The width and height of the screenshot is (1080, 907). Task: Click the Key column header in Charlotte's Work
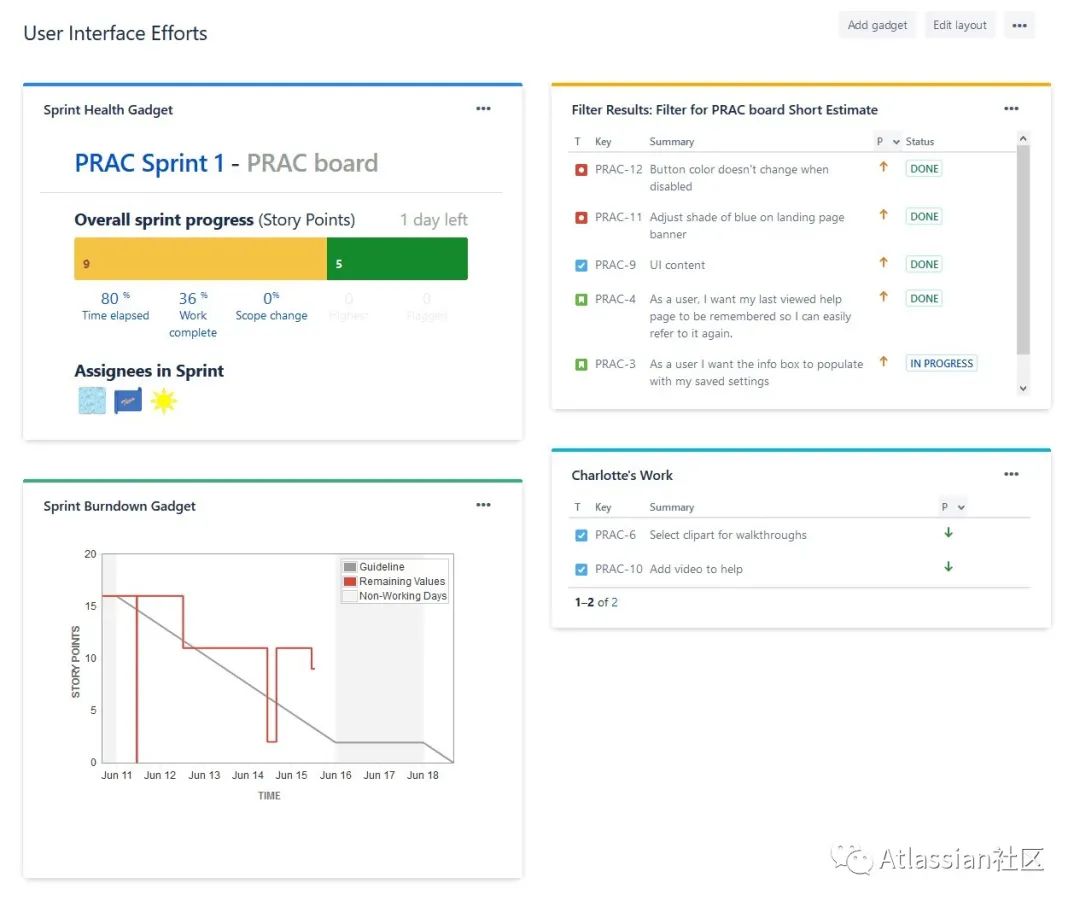point(603,507)
